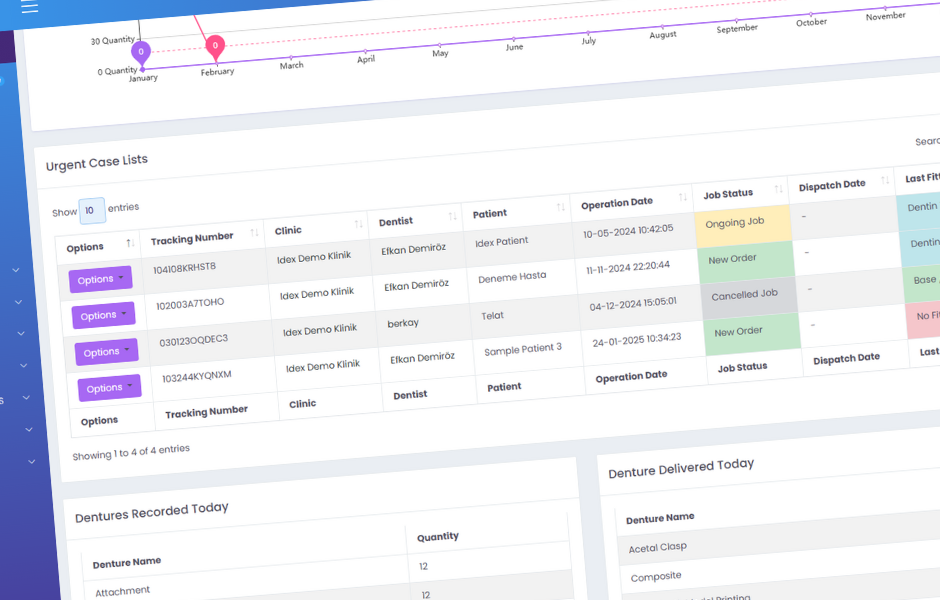Click tracking number 030123OQDEC3
Viewport: 940px width, 600px height.
tap(193, 341)
